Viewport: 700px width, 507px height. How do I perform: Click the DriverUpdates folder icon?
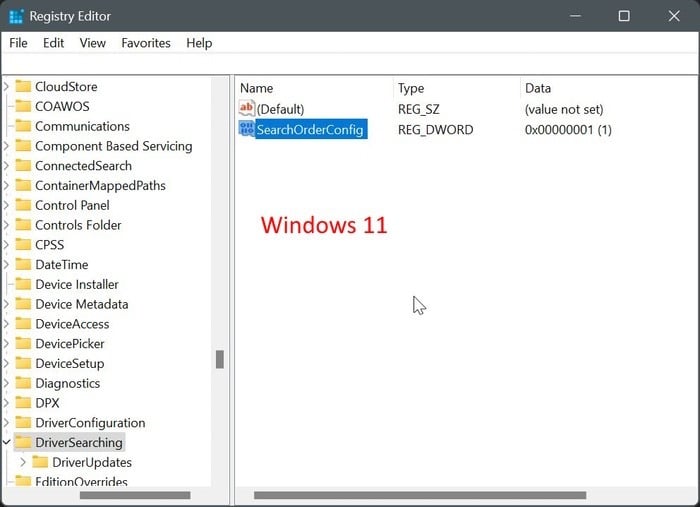40,462
